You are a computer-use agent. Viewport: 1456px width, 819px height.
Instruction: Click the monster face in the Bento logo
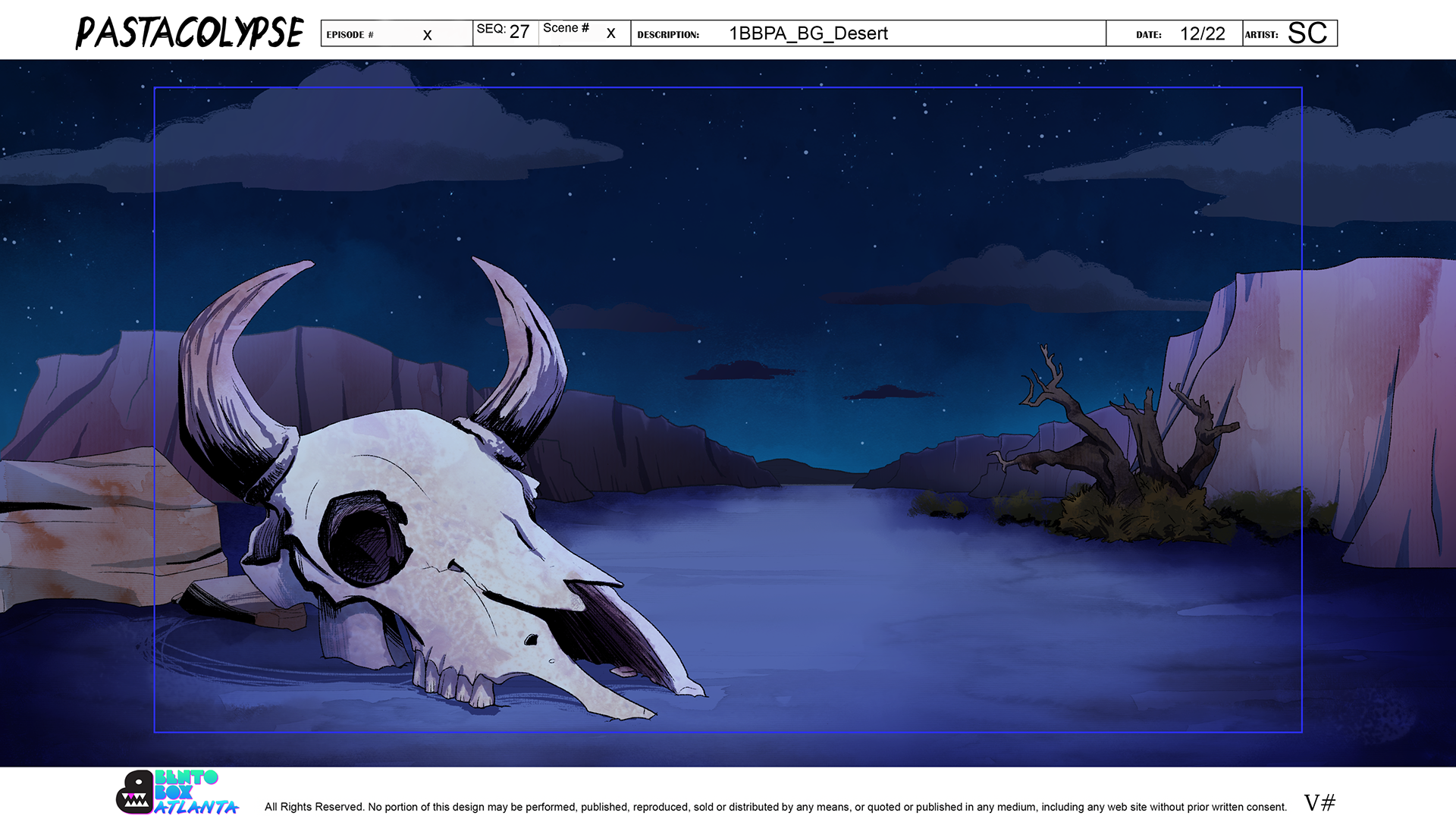135,794
